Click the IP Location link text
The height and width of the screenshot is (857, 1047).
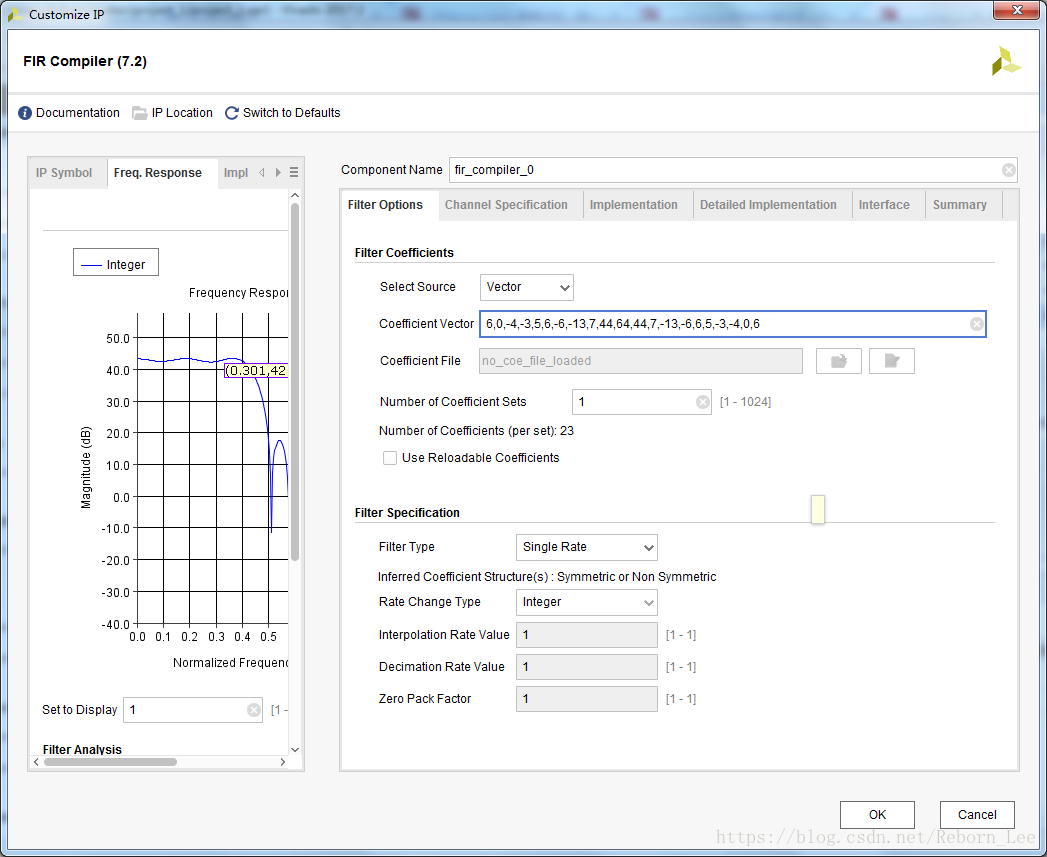(182, 113)
